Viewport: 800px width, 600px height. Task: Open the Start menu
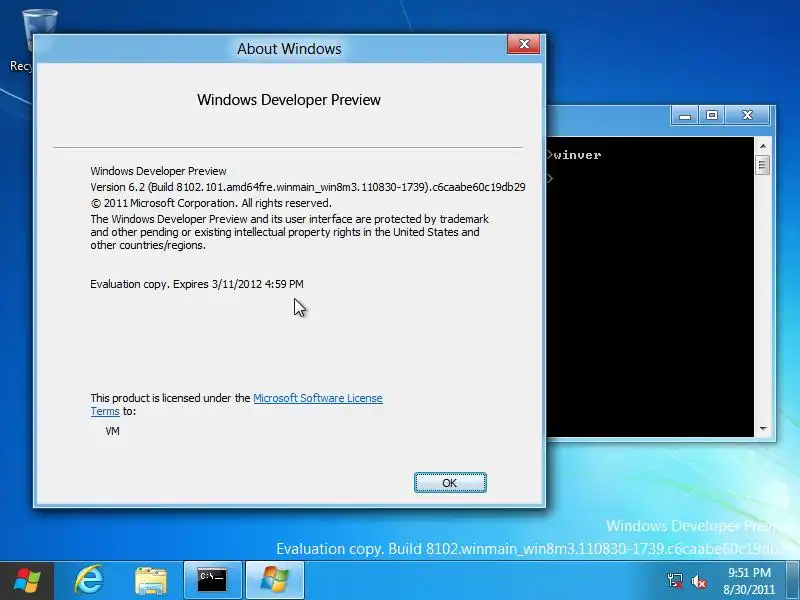coord(27,581)
